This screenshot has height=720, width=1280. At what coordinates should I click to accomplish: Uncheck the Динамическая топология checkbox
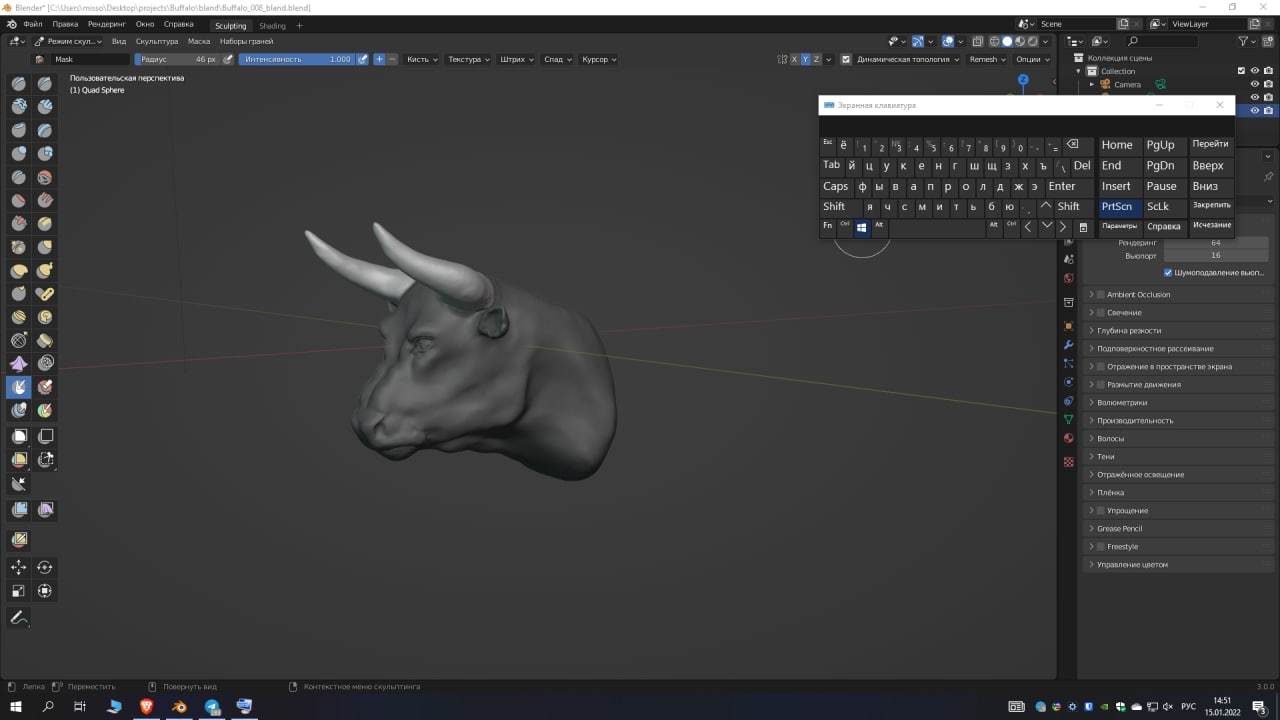pos(846,59)
